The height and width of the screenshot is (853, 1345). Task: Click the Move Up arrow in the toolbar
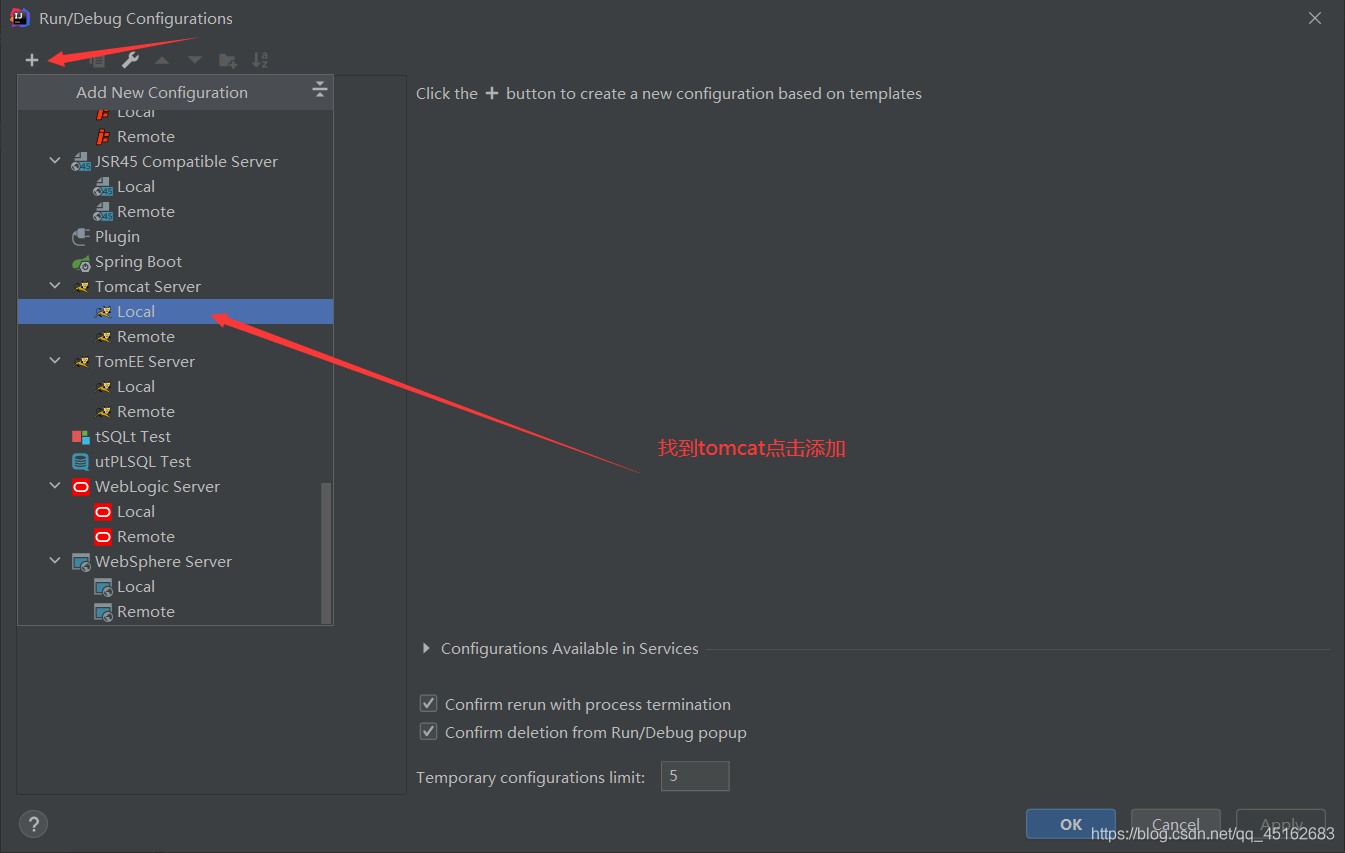click(162, 60)
